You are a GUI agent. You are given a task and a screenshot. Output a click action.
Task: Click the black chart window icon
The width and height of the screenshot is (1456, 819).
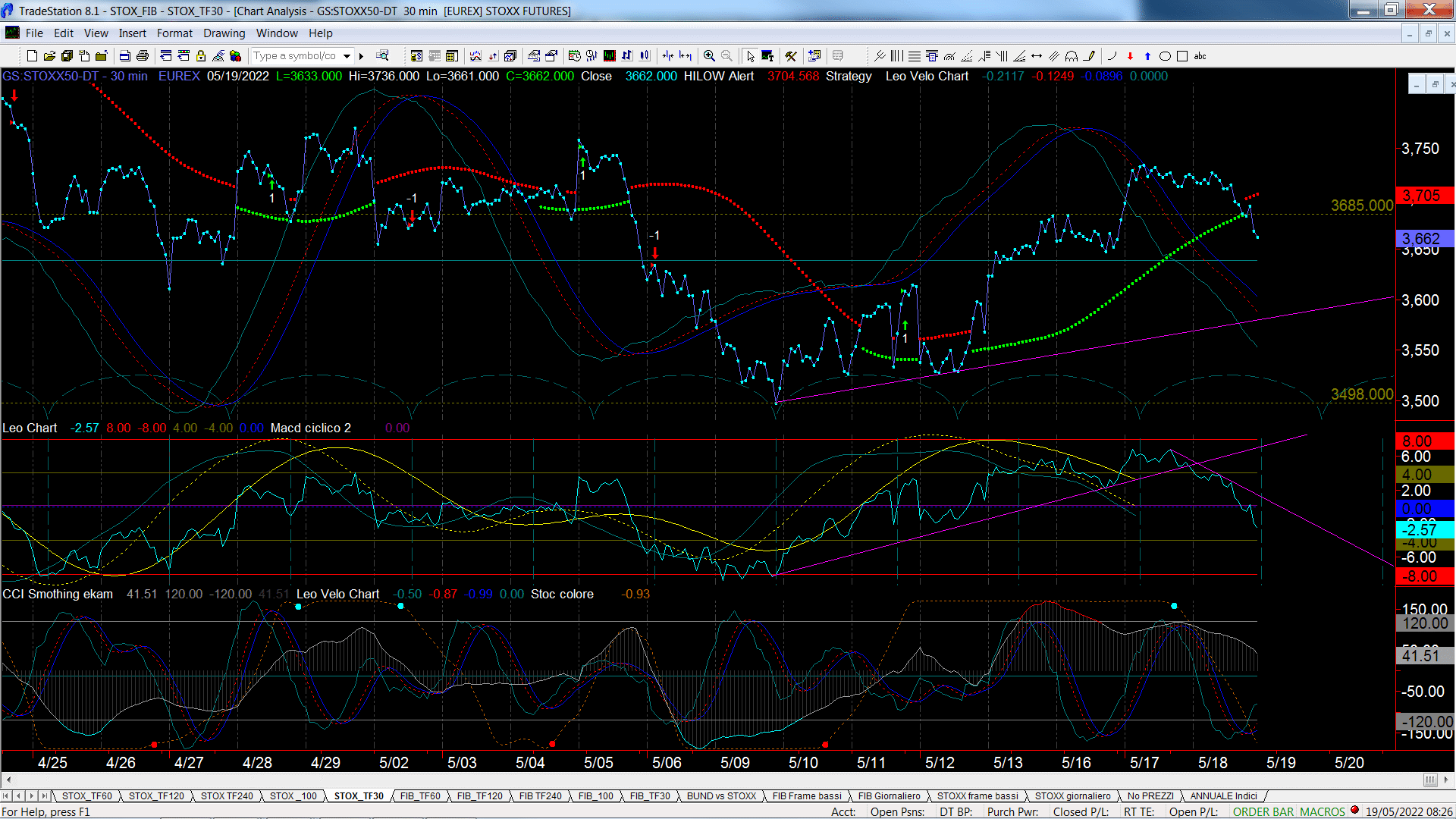609,56
